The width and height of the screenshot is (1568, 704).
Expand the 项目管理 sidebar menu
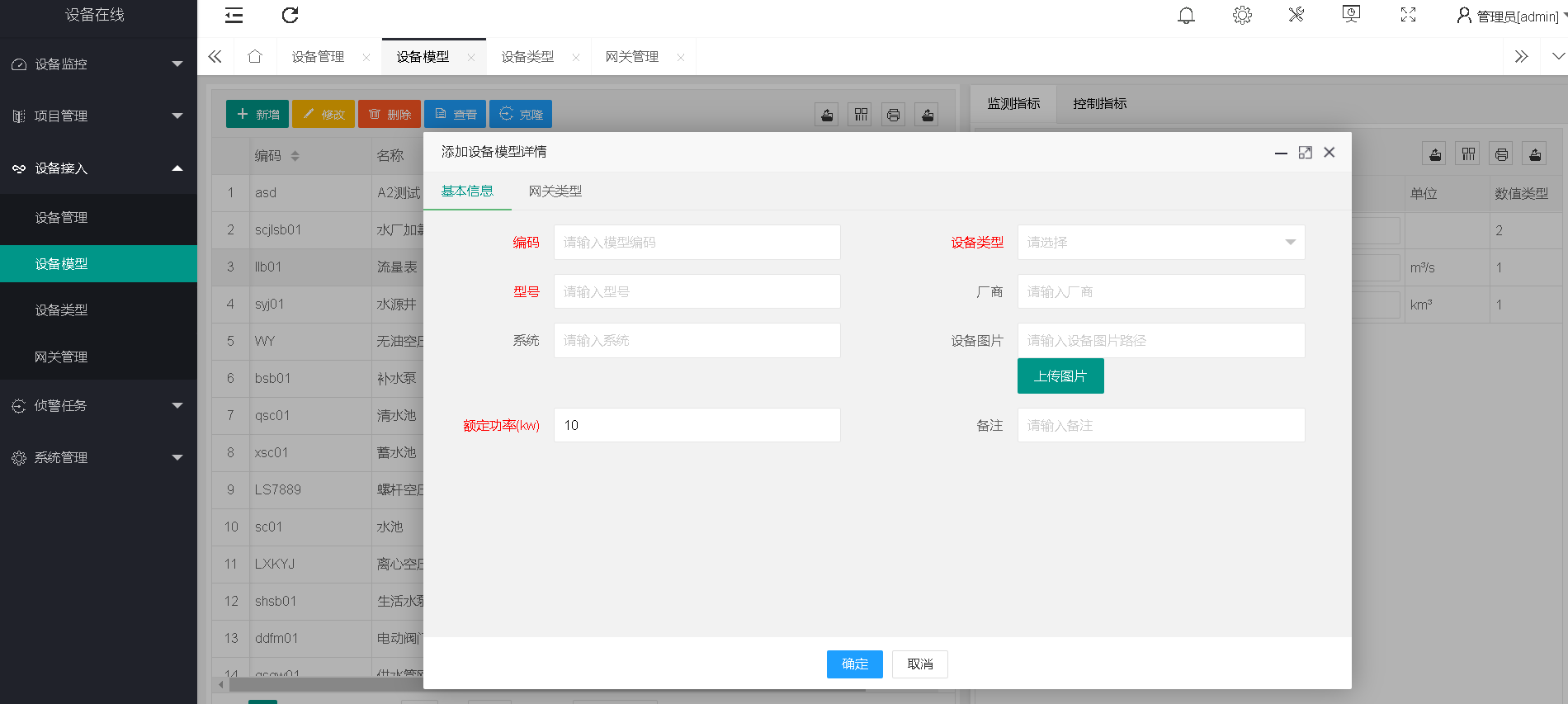(98, 116)
